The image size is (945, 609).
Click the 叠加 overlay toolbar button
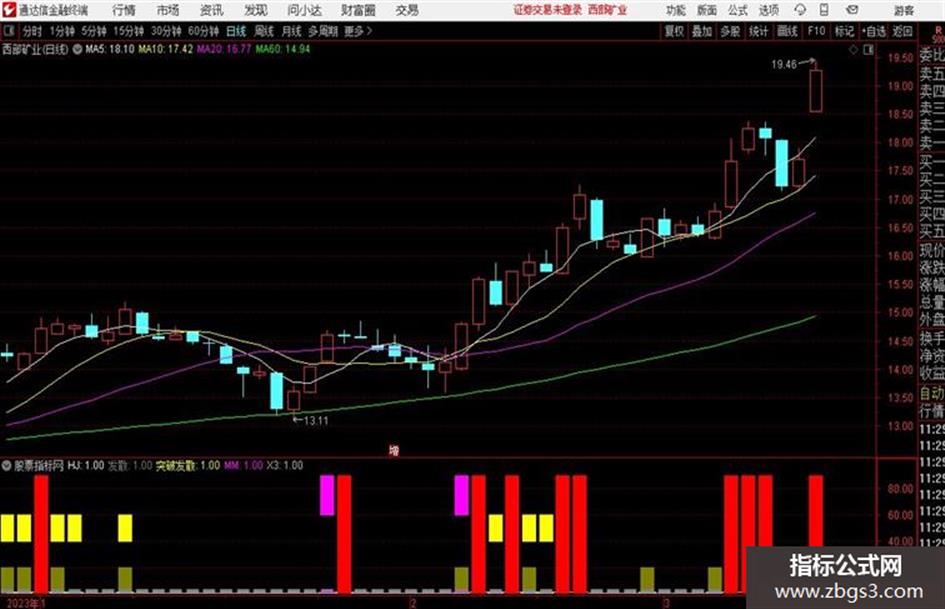tap(702, 31)
